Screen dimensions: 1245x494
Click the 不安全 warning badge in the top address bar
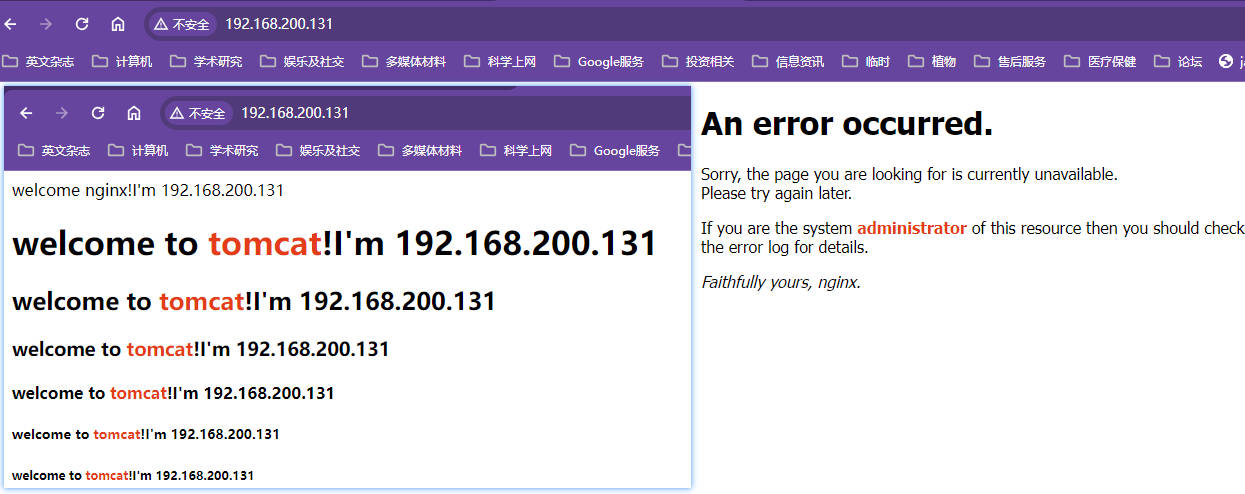click(181, 24)
